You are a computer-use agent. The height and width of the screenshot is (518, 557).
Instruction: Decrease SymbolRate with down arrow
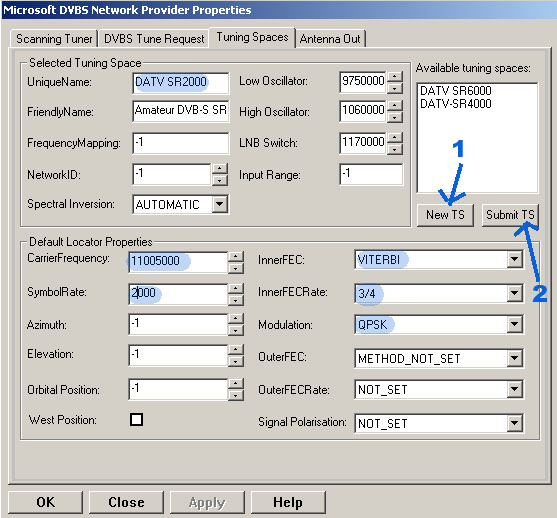pyautogui.click(x=236, y=301)
